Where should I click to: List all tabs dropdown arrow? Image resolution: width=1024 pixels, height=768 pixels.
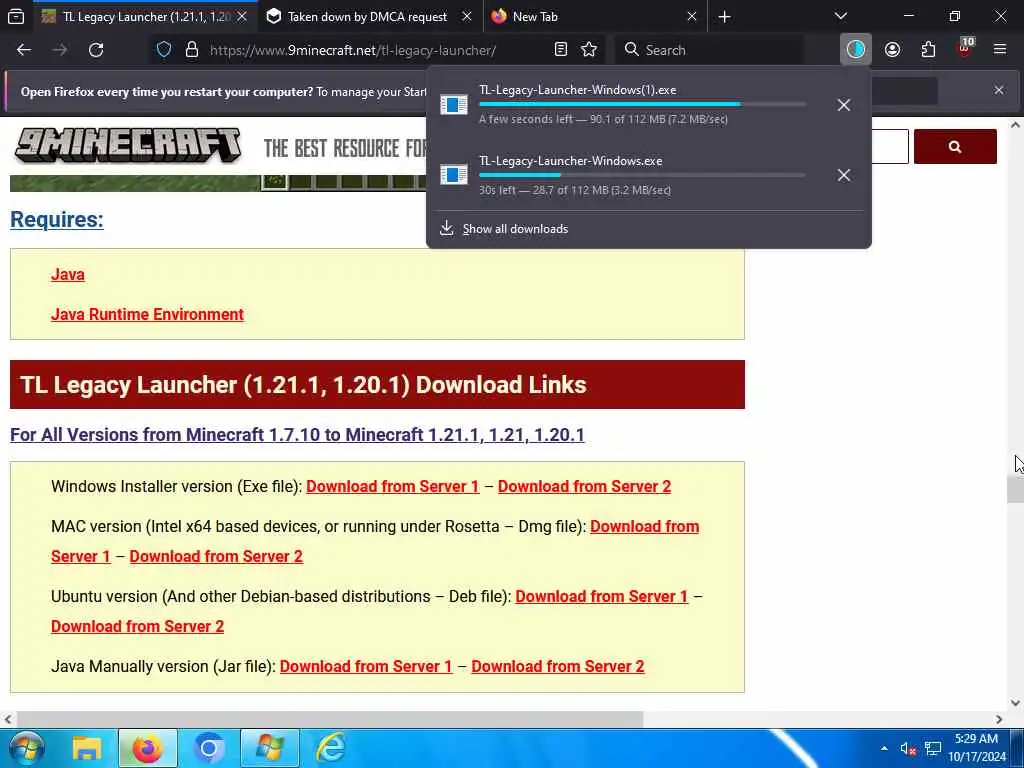[x=840, y=16]
